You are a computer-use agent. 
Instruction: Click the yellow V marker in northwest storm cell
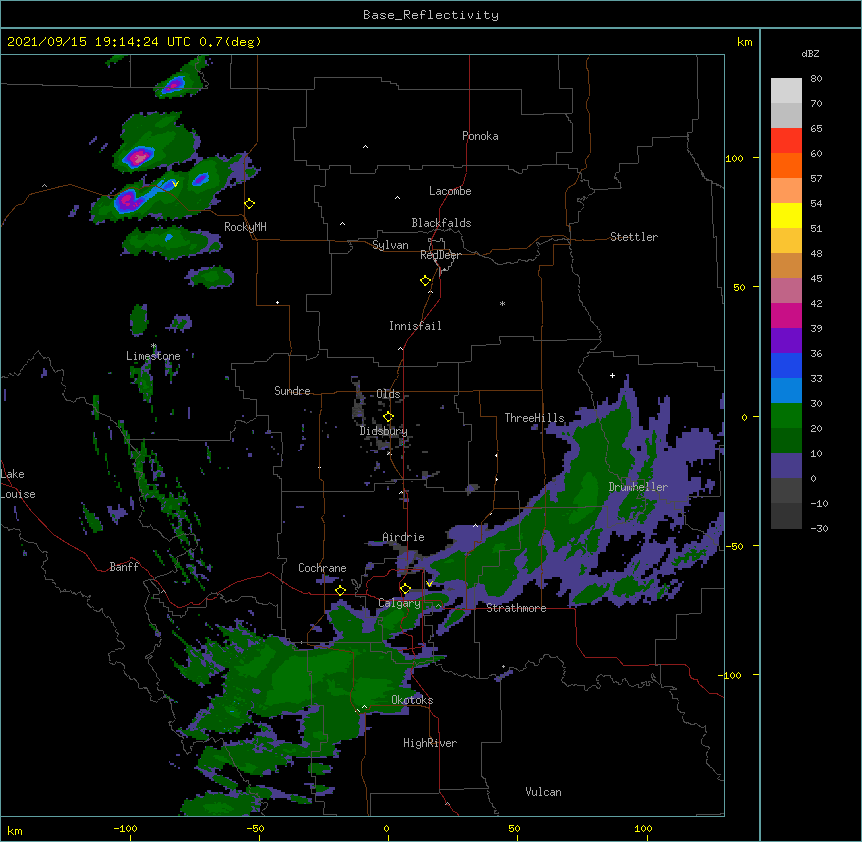175,184
